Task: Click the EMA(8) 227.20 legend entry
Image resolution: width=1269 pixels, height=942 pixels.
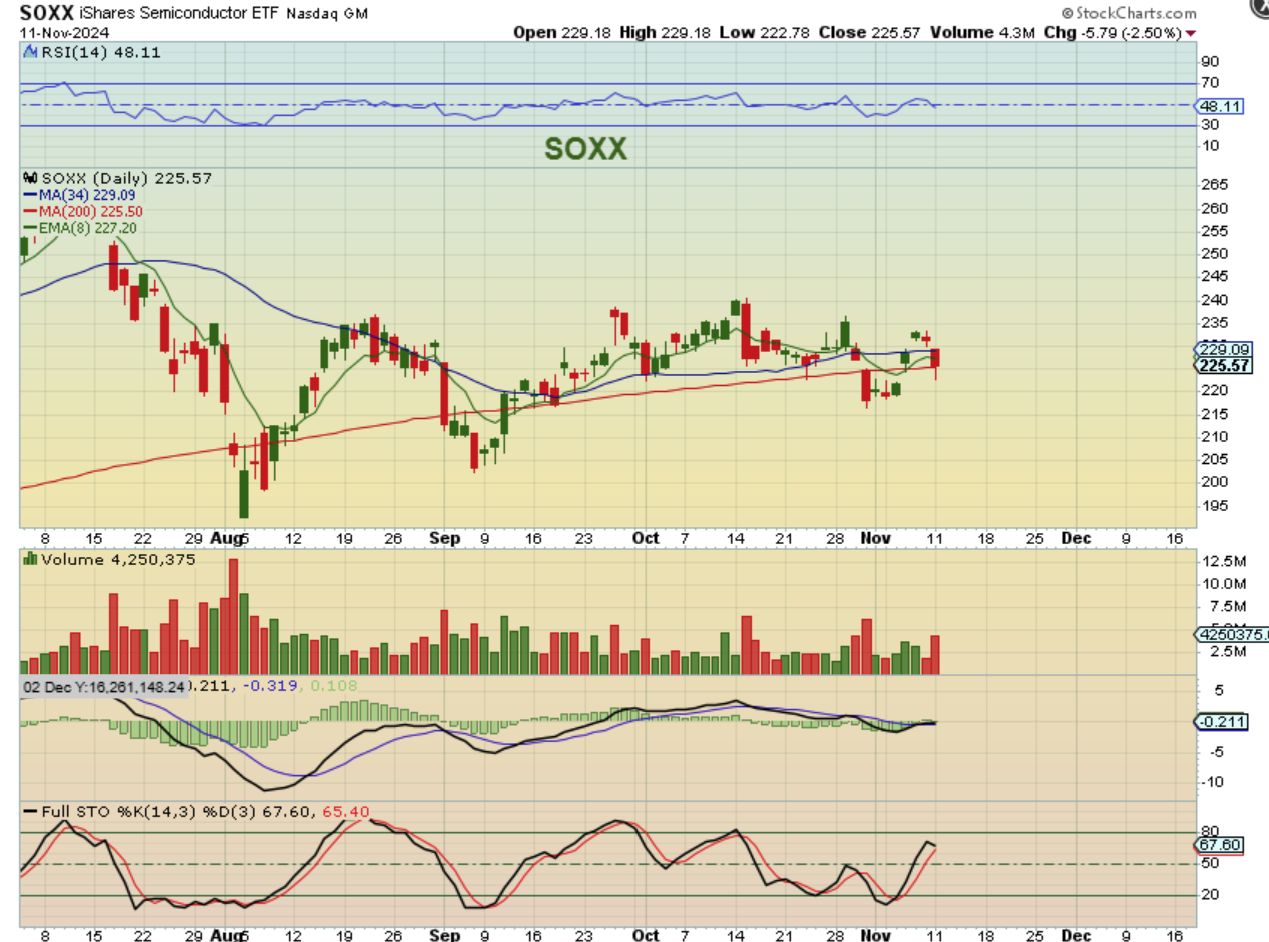Action: pyautogui.click(x=80, y=228)
